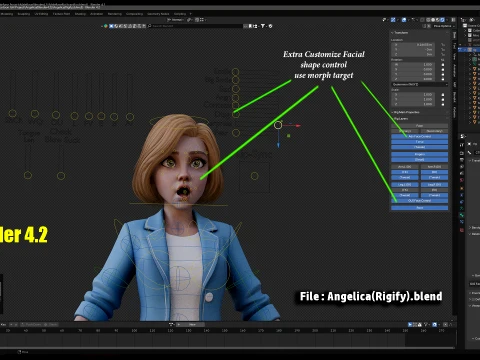The height and width of the screenshot is (360, 480).
Task: Toggle viewport gizmo display icon
Action: tap(393, 20)
